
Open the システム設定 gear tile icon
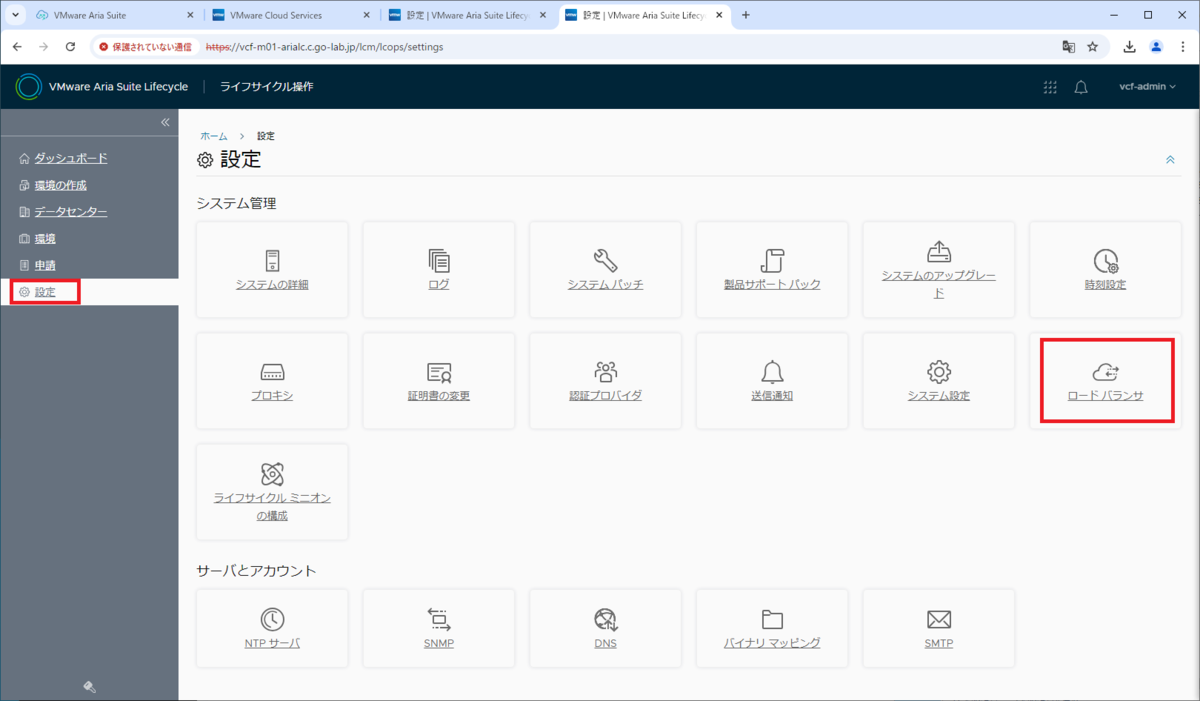click(938, 372)
